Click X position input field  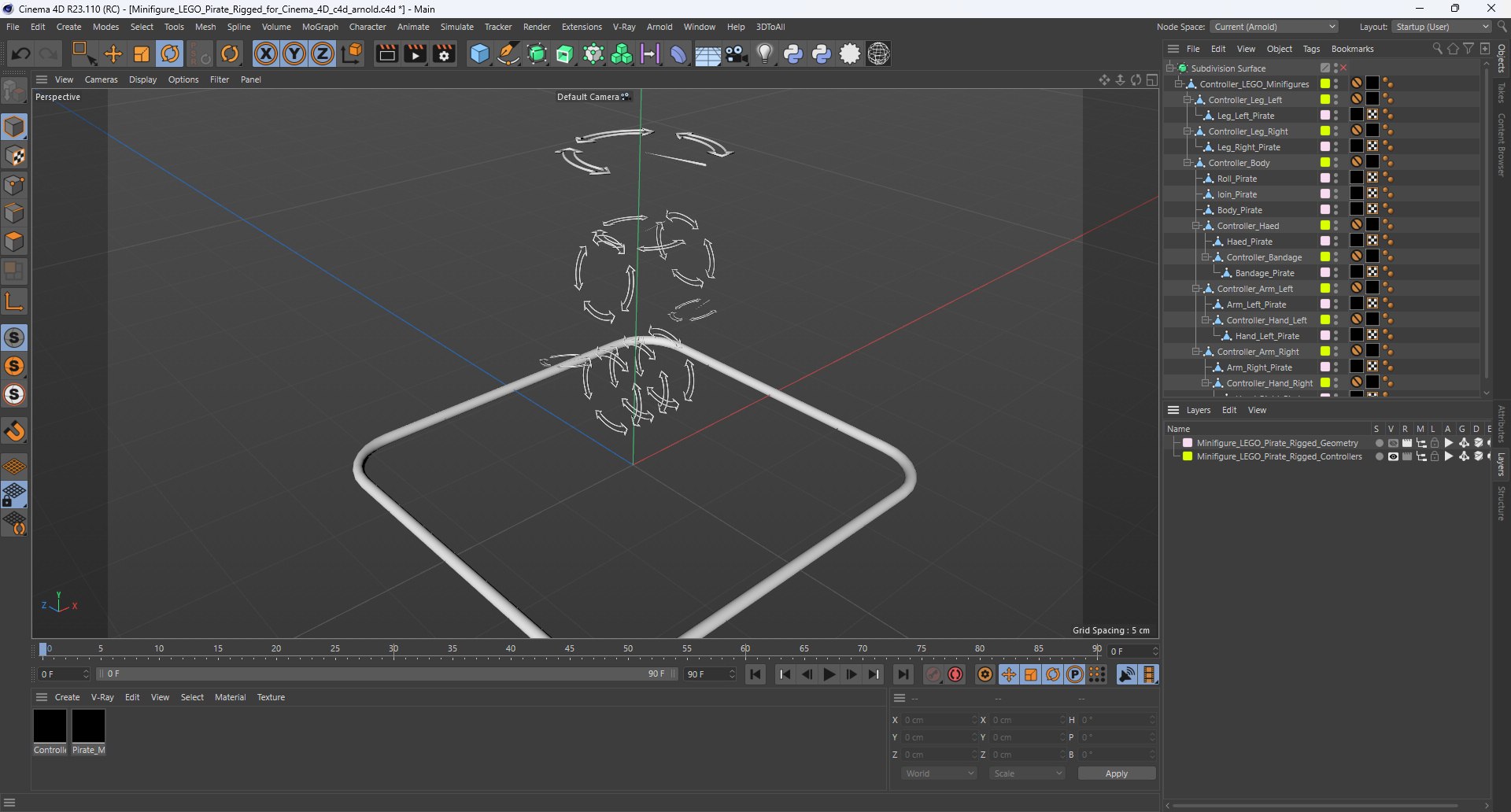[938, 720]
